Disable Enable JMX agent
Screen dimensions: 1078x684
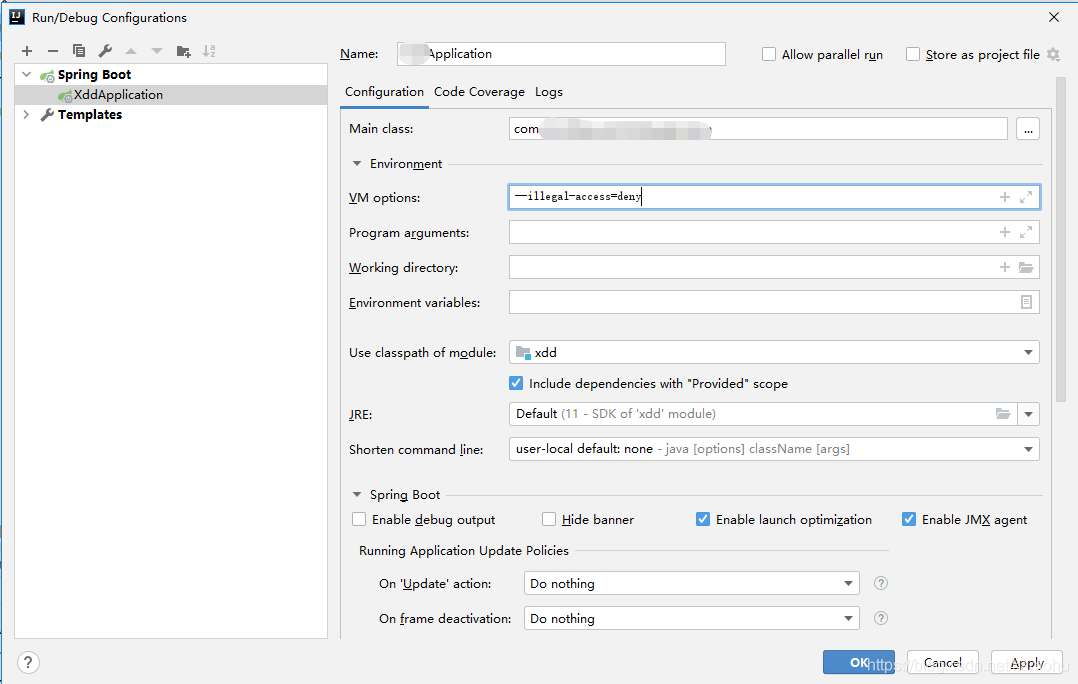[909, 519]
